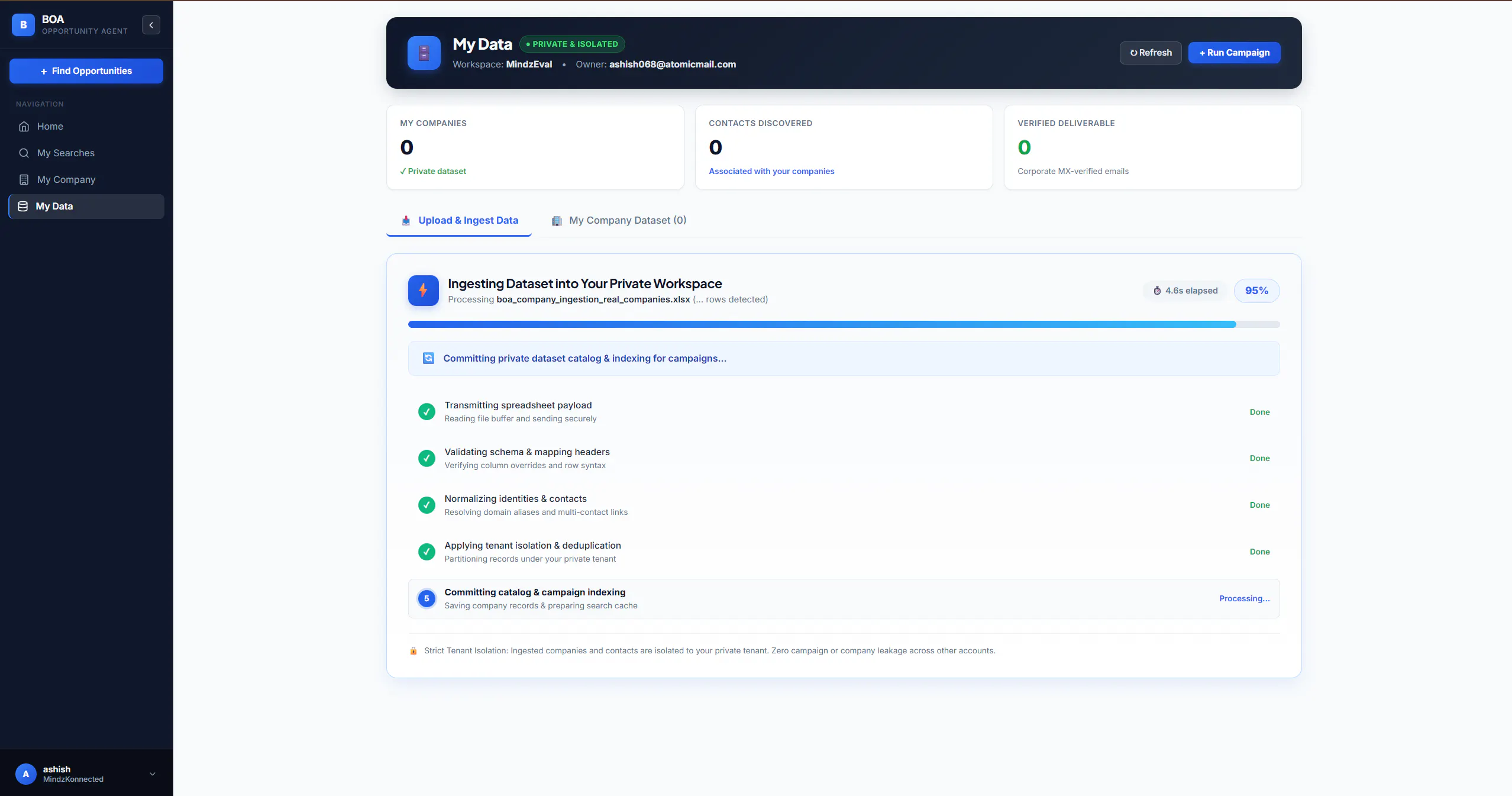Click the ingestion progress bar
This screenshot has width=1512, height=796.
point(844,324)
